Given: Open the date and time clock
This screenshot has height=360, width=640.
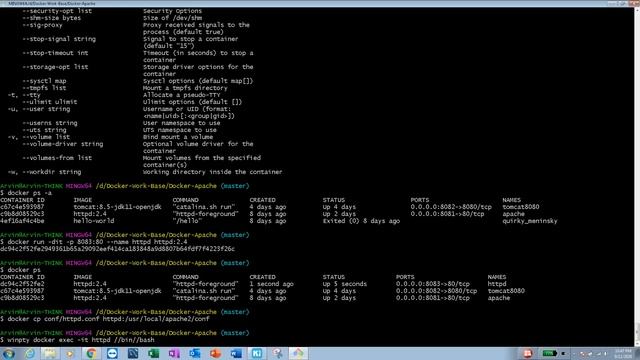Looking at the screenshot, I should (623, 353).
